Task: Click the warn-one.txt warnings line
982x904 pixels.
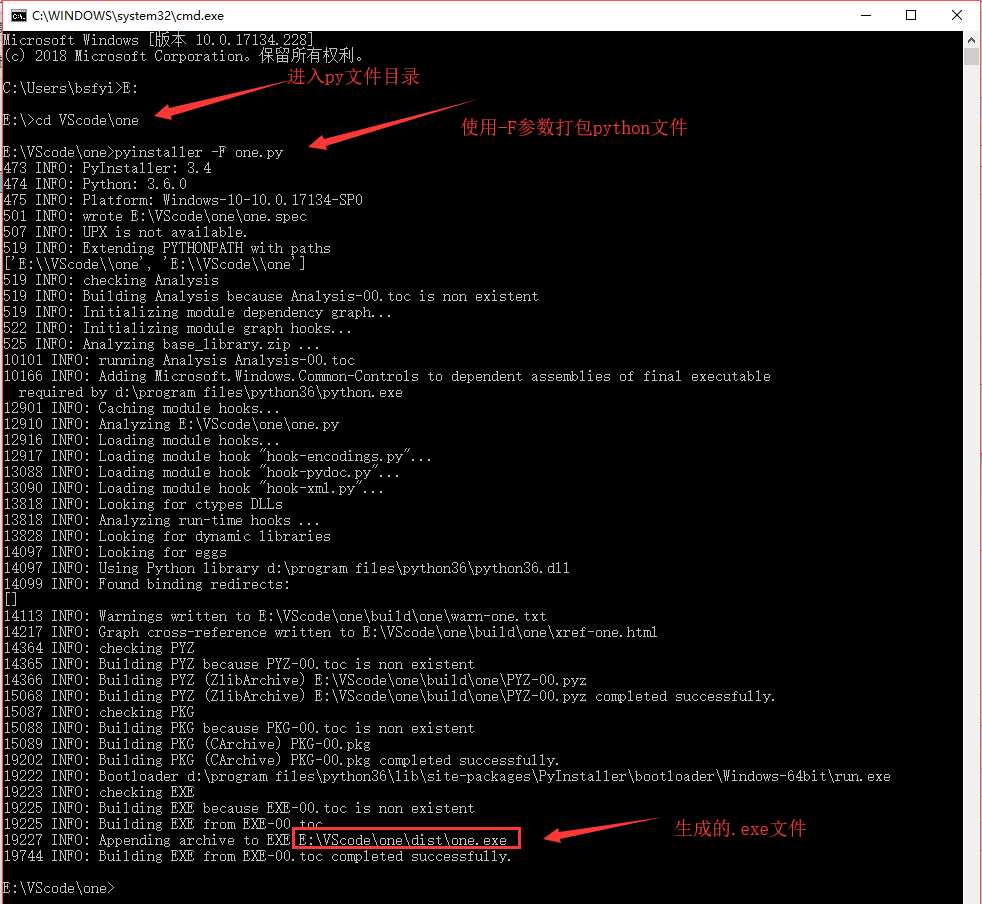Action: (x=275, y=616)
